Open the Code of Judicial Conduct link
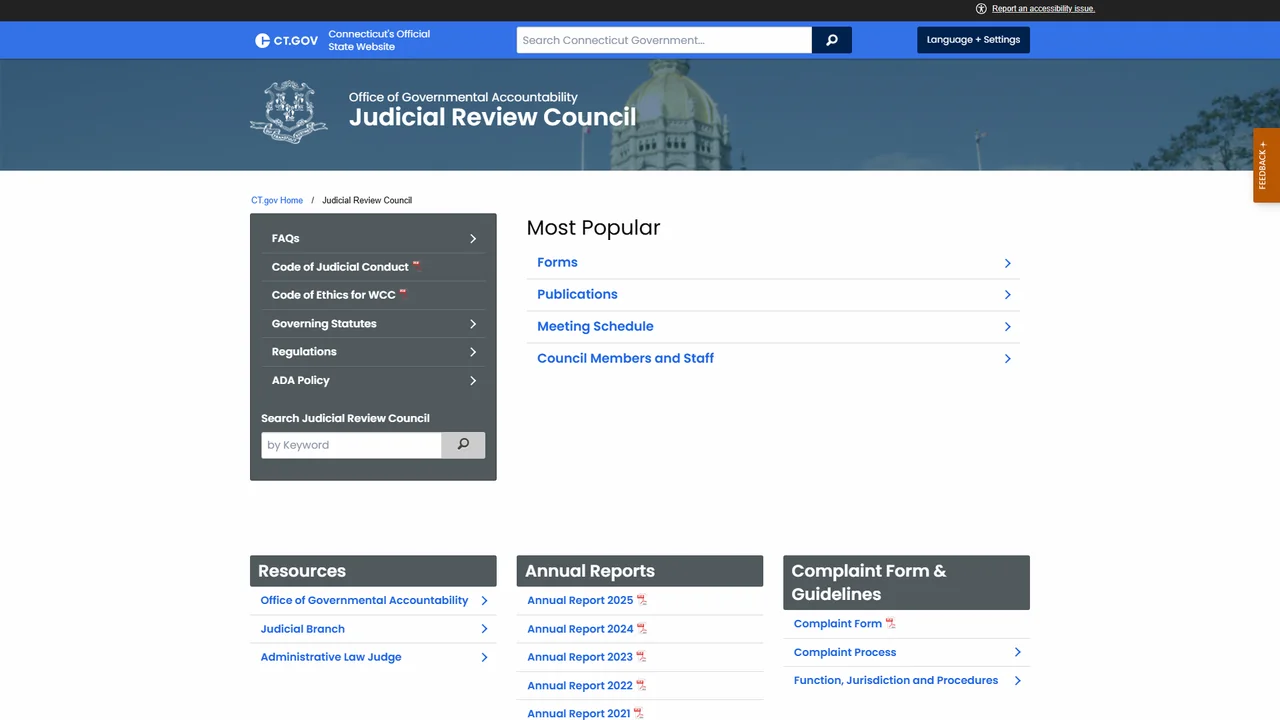This screenshot has width=1280, height=720. [x=340, y=267]
